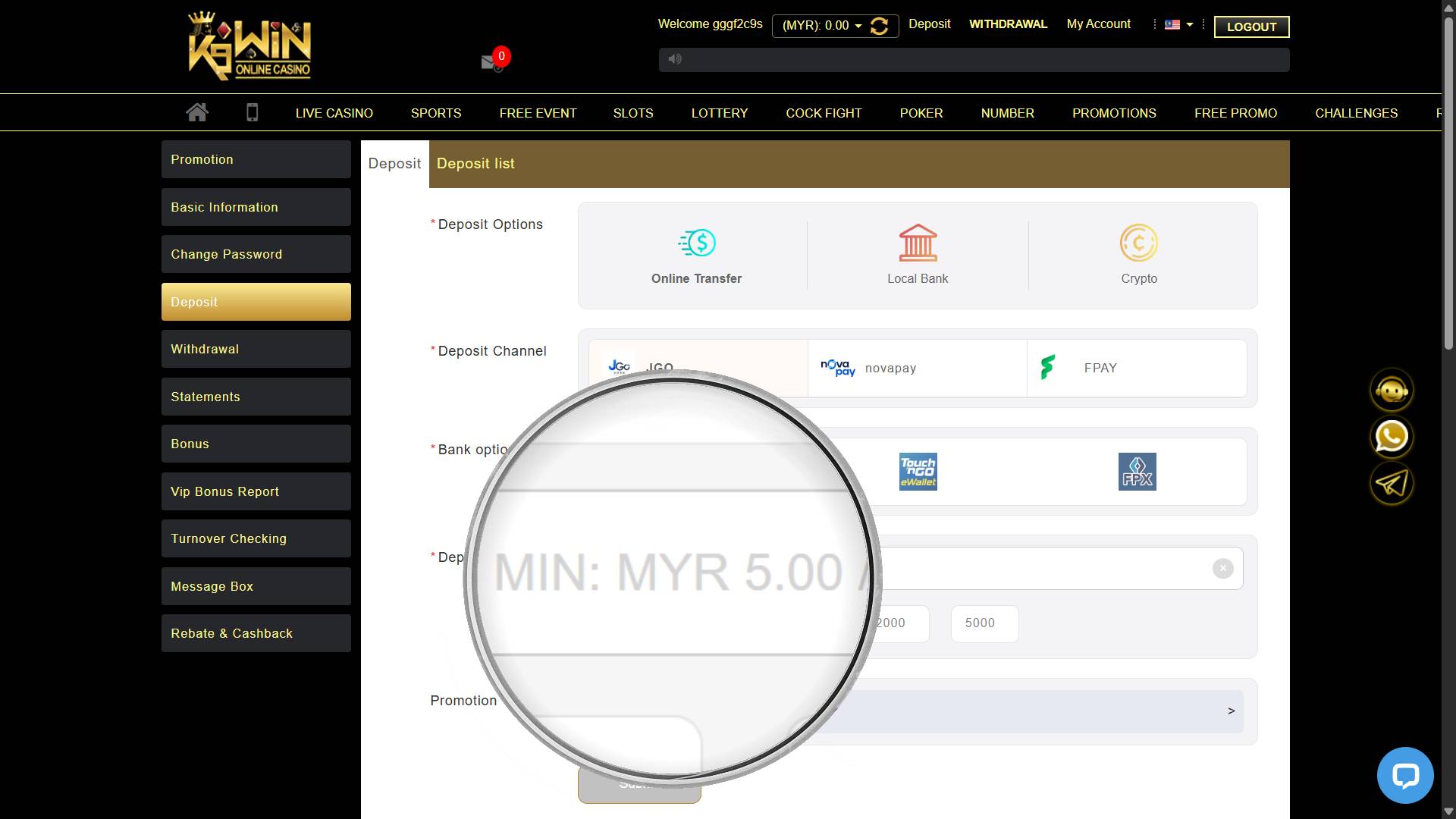Viewport: 1456px width, 819px height.
Task: Contact support via WhatsApp icon
Action: point(1392,437)
